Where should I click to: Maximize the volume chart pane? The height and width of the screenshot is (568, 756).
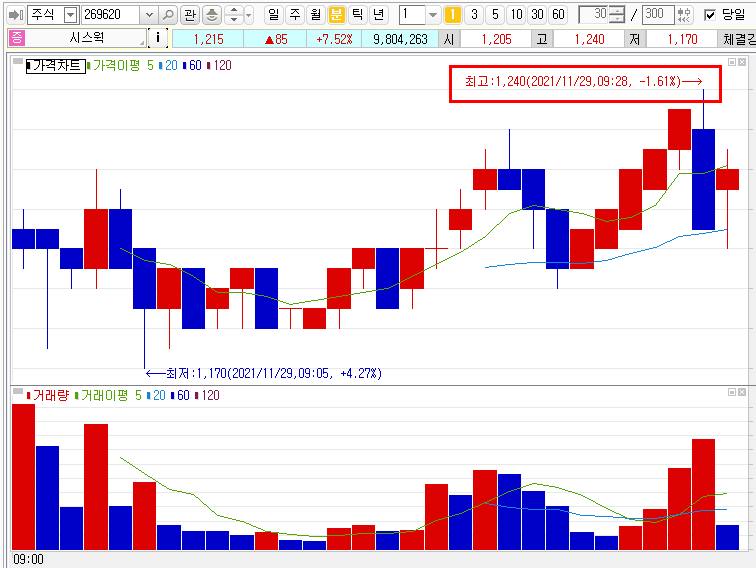click(732, 392)
